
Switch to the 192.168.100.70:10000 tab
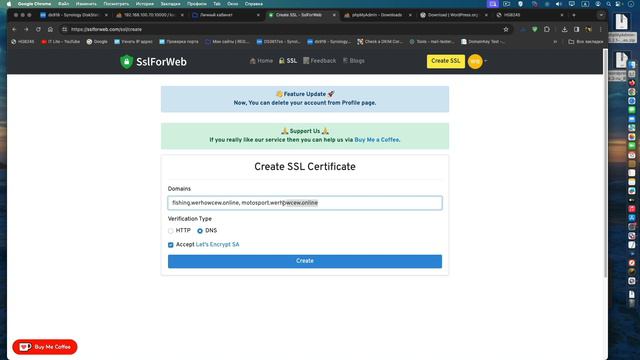tap(149, 15)
